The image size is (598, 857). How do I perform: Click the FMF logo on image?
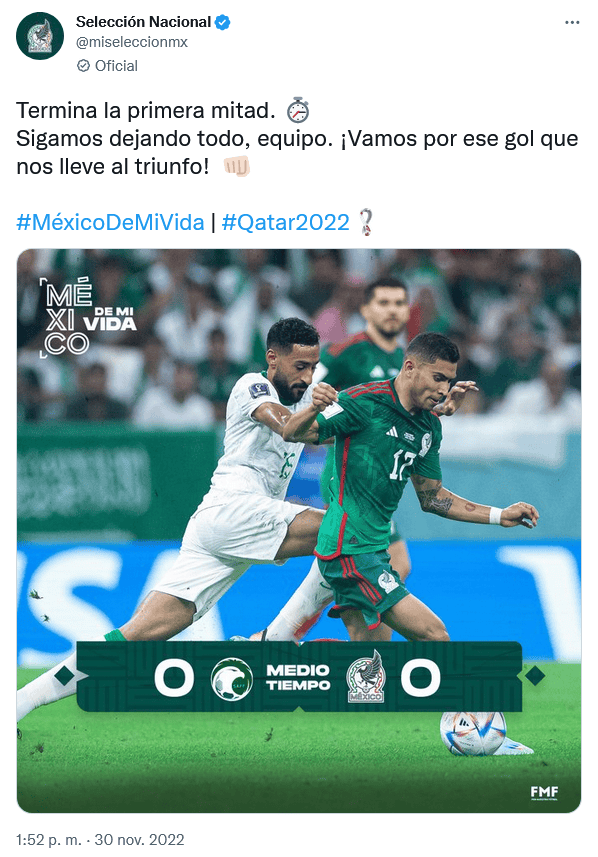[x=544, y=793]
